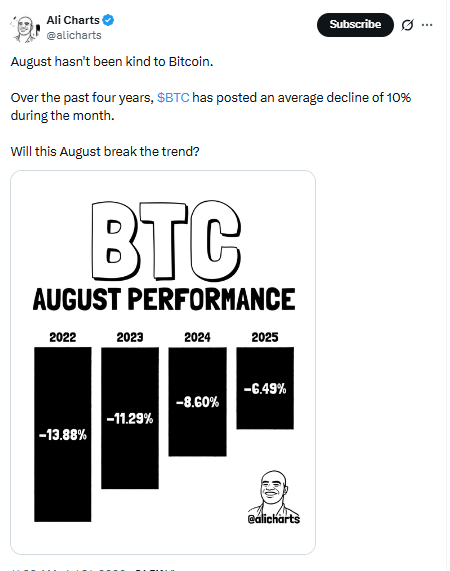Image resolution: width=450 pixels, height=571 pixels.
Task: Open the Ali Charts profile avatar
Action: click(x=25, y=29)
